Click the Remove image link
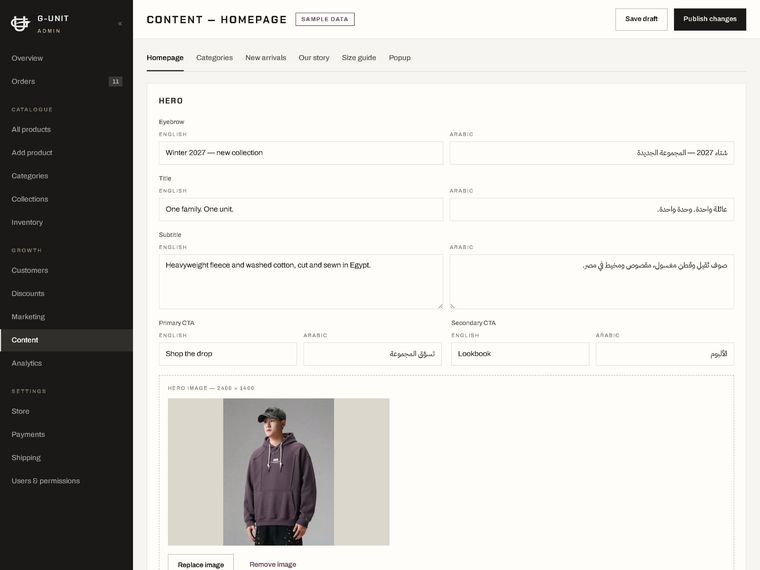The height and width of the screenshot is (570, 760). [272, 565]
